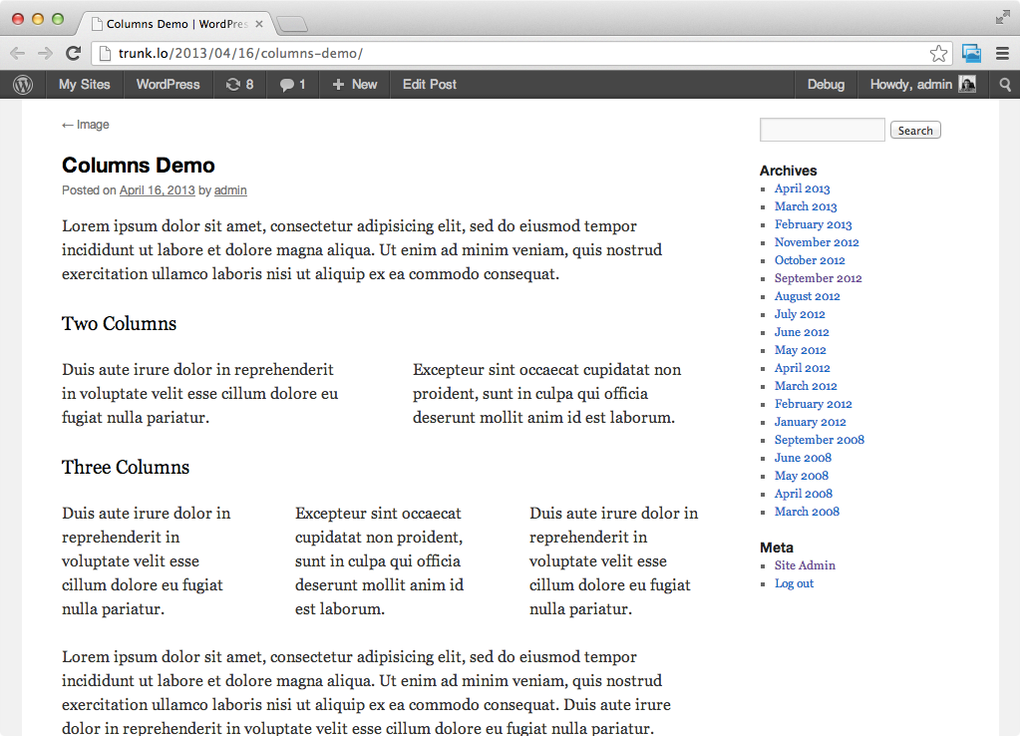Click the Search button in the sidebar

point(914,130)
